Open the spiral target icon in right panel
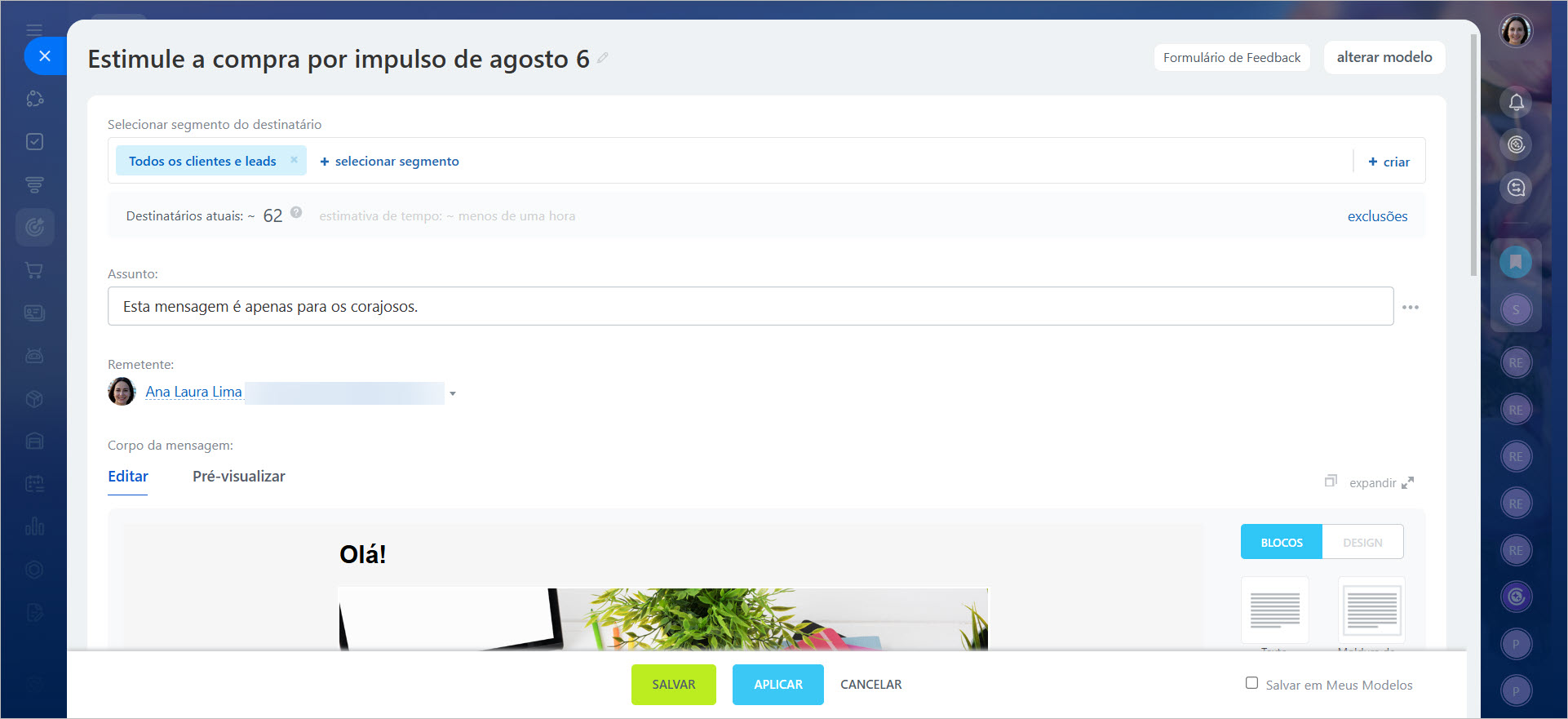1568x719 pixels. [x=1516, y=144]
